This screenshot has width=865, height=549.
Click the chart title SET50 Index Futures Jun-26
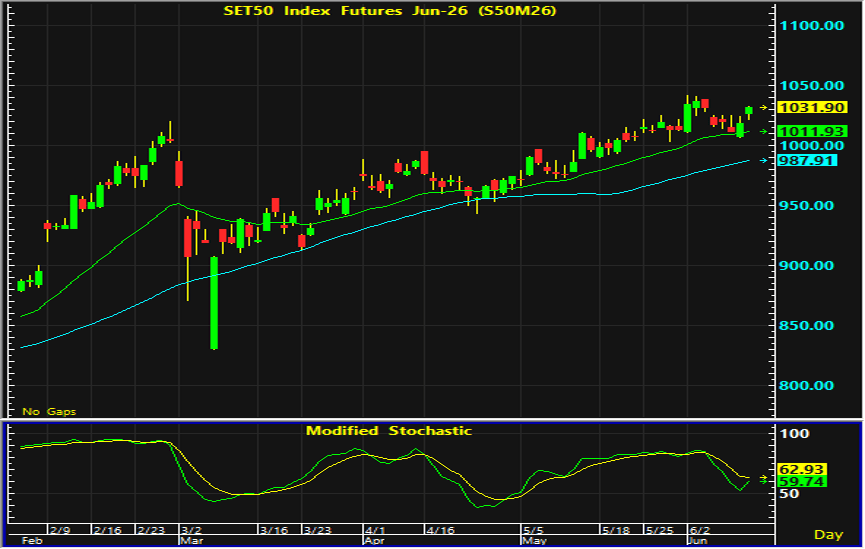pyautogui.click(x=390, y=10)
